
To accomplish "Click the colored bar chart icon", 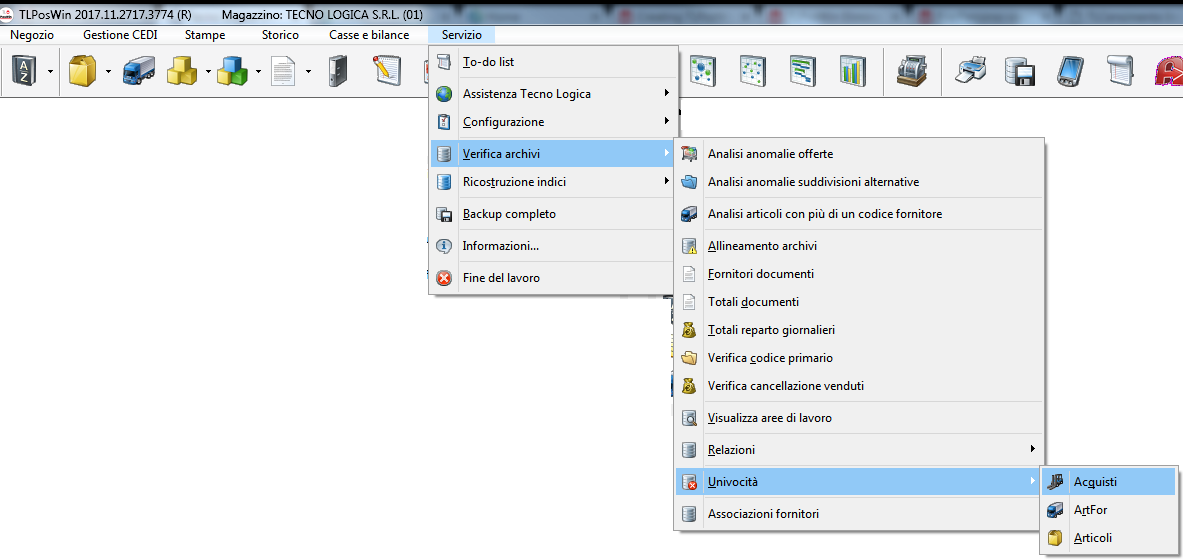I will (x=853, y=71).
